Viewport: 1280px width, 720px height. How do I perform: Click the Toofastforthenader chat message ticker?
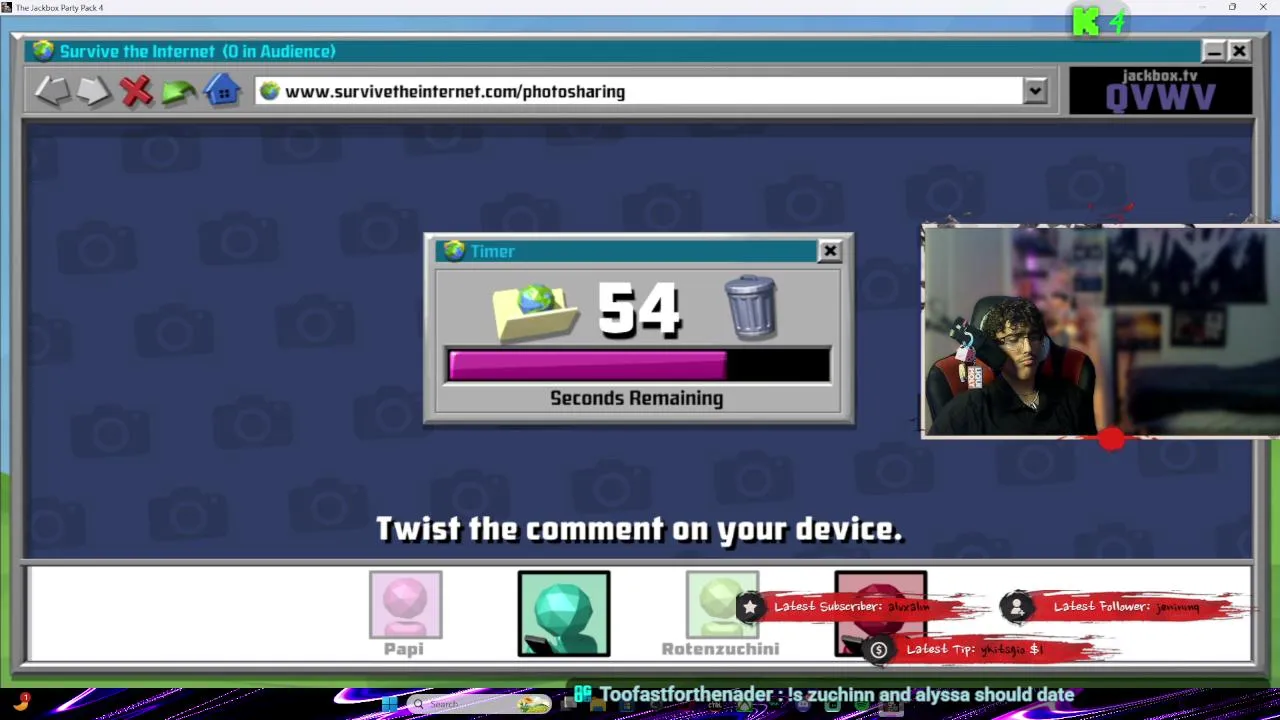[x=836, y=694]
